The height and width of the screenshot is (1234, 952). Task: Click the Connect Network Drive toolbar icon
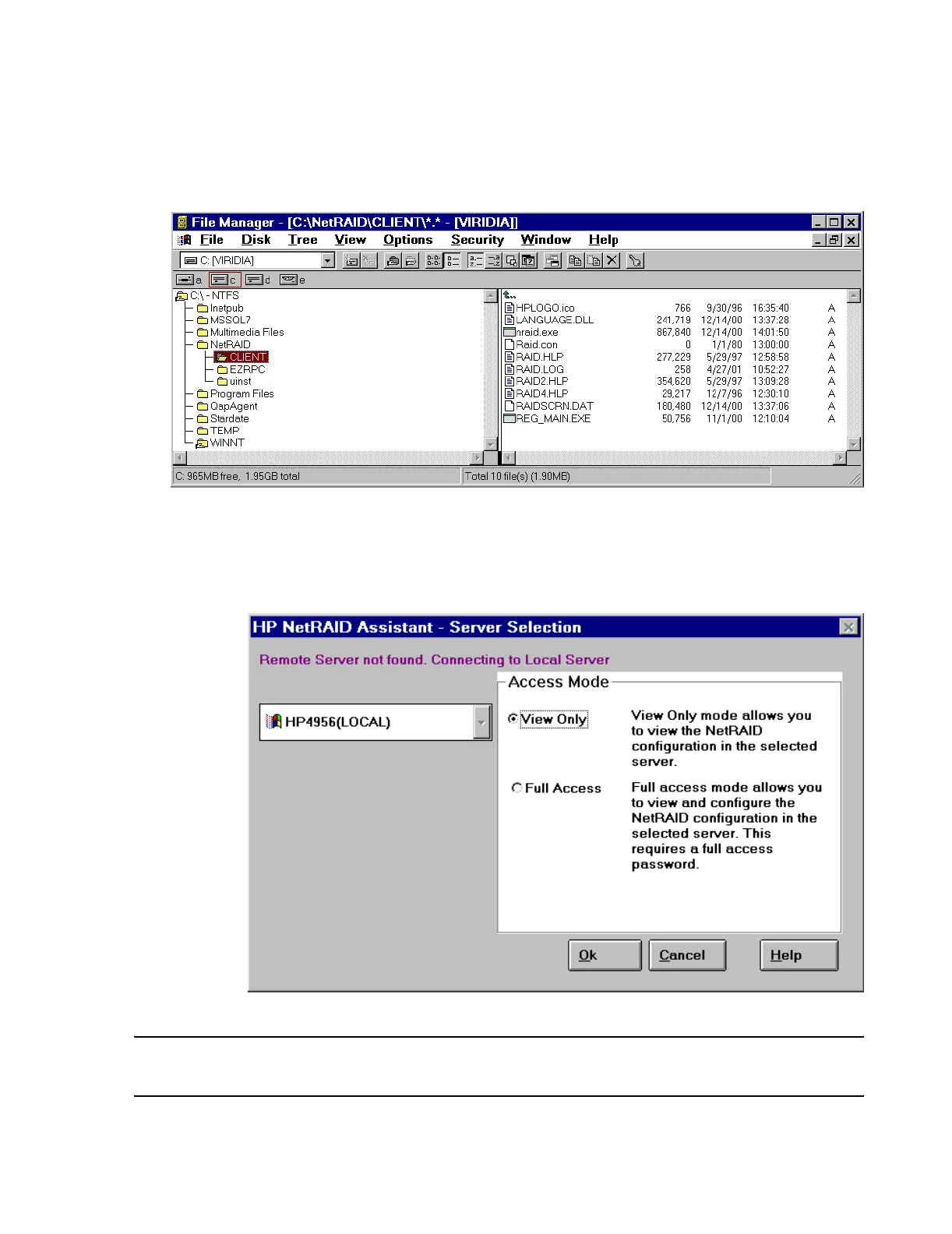[351, 261]
